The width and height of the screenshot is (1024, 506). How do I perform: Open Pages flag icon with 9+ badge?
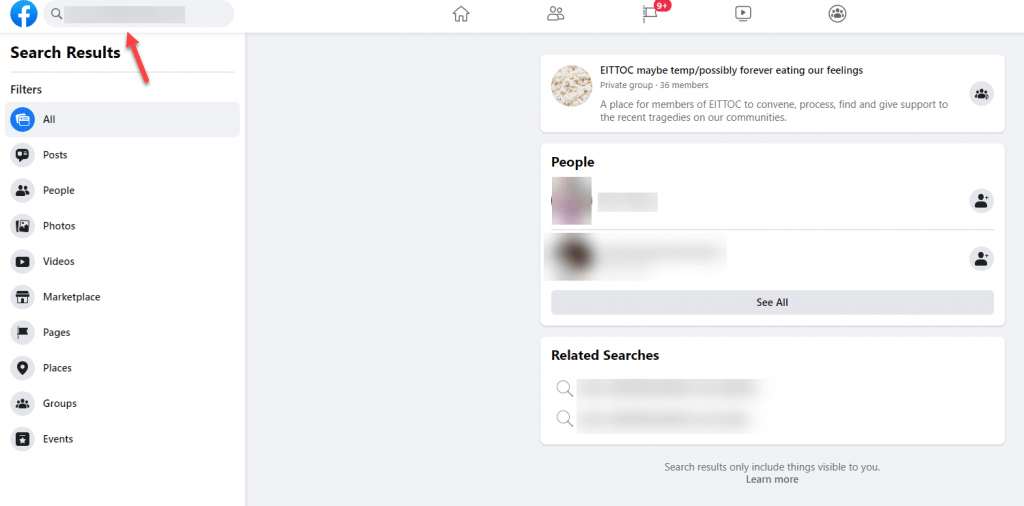tap(650, 14)
